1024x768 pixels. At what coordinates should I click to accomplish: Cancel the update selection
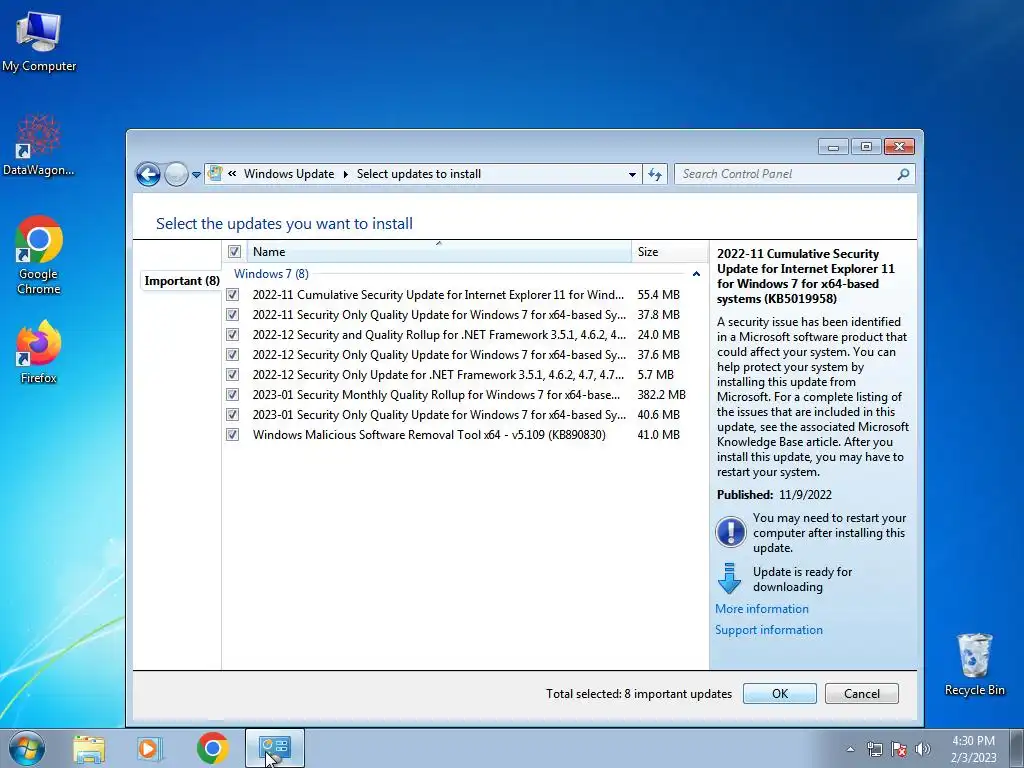[862, 694]
